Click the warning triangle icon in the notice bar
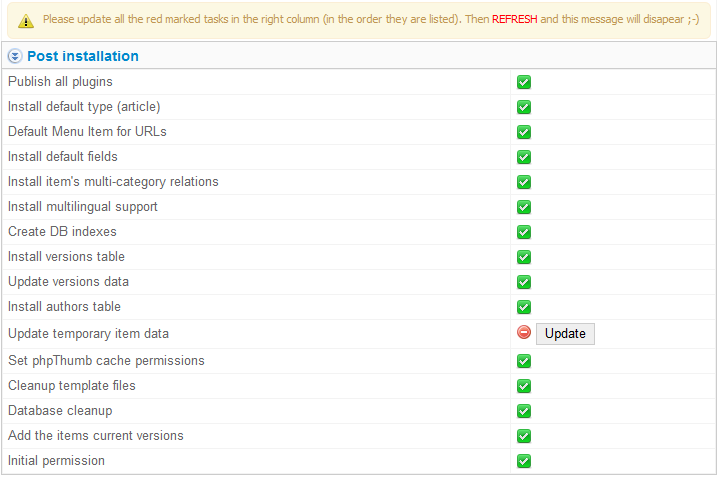Screen dimensions: 720x478 [26, 21]
